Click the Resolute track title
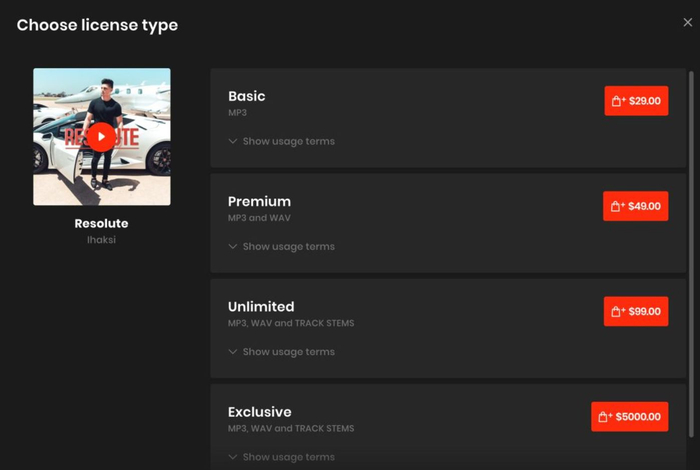Screen dimensions: 700x470 (101, 223)
